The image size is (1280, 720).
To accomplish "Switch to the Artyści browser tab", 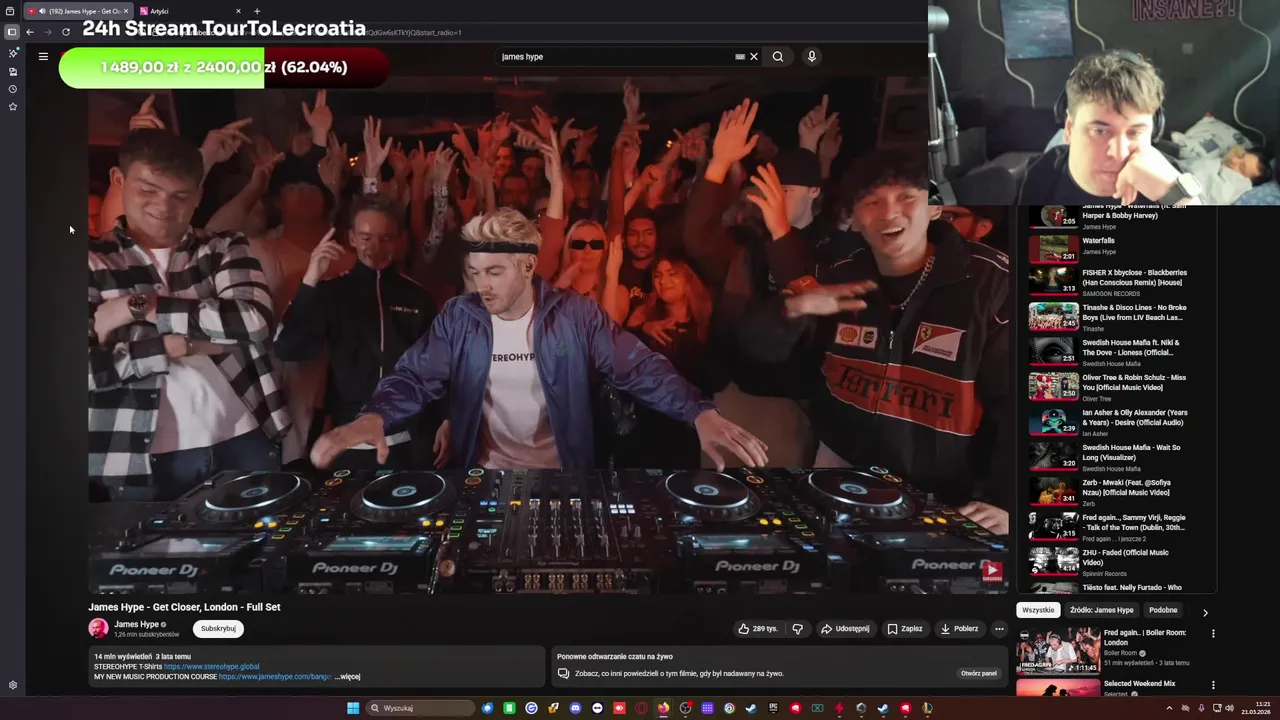I will [x=189, y=11].
